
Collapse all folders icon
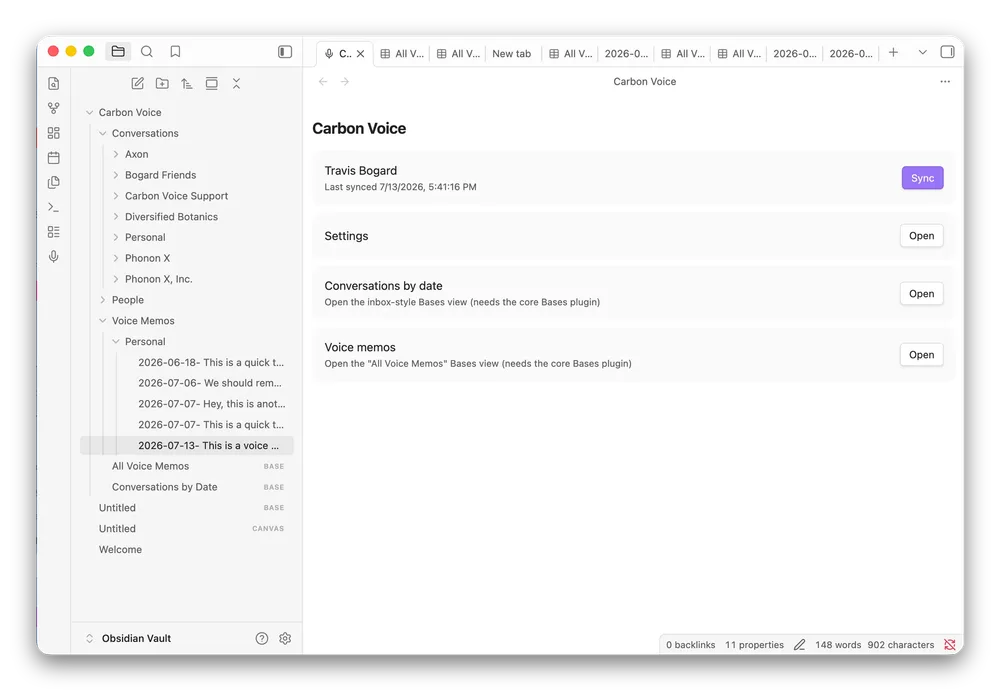(237, 84)
